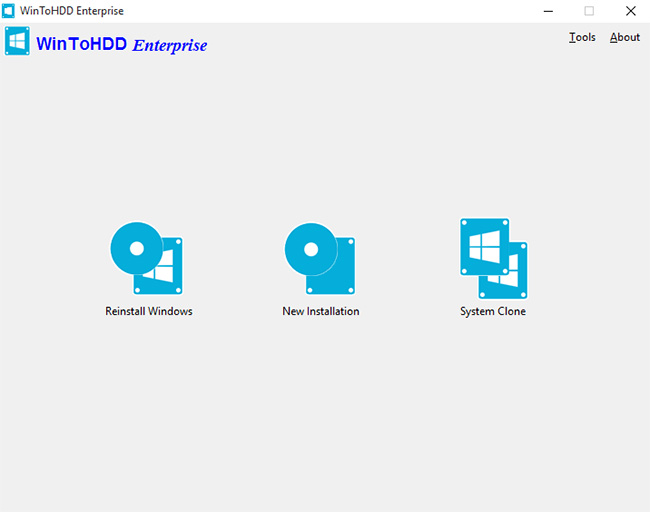Click the title bar app icon
Image resolution: width=650 pixels, height=512 pixels.
click(8, 11)
